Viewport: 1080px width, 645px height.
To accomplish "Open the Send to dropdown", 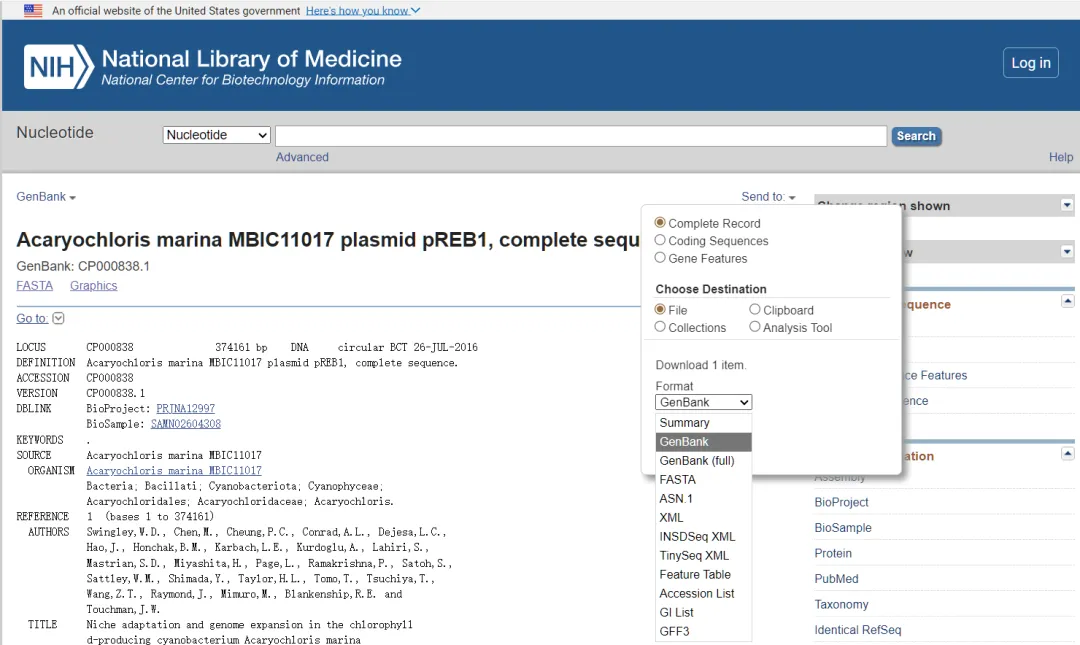I will click(768, 197).
